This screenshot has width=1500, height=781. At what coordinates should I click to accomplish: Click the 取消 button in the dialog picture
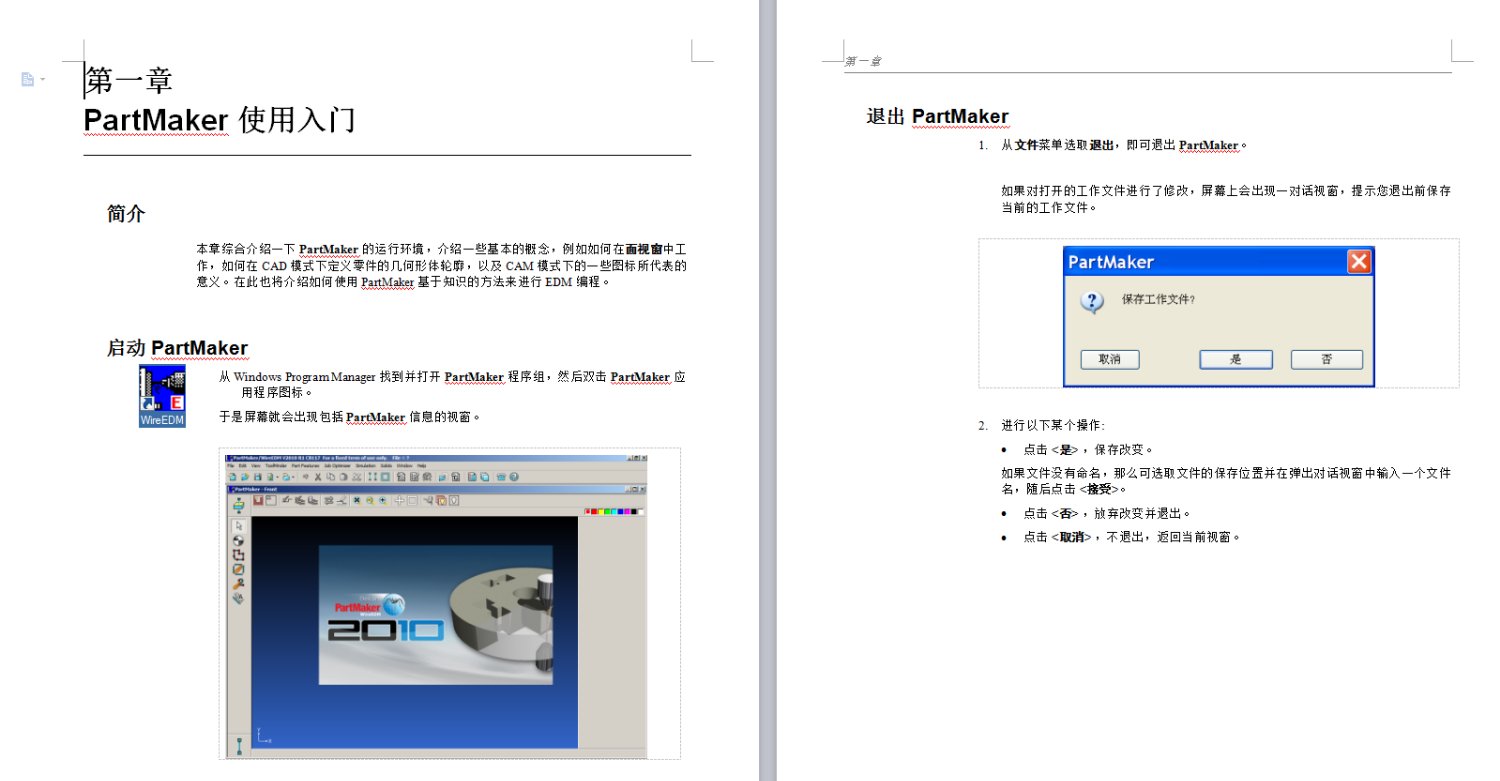coord(1110,359)
